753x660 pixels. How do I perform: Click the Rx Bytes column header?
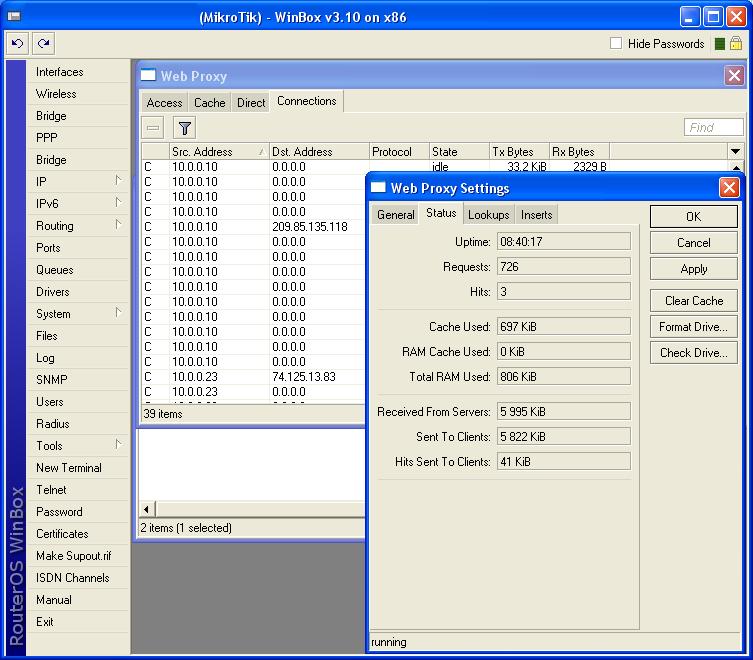(579, 151)
